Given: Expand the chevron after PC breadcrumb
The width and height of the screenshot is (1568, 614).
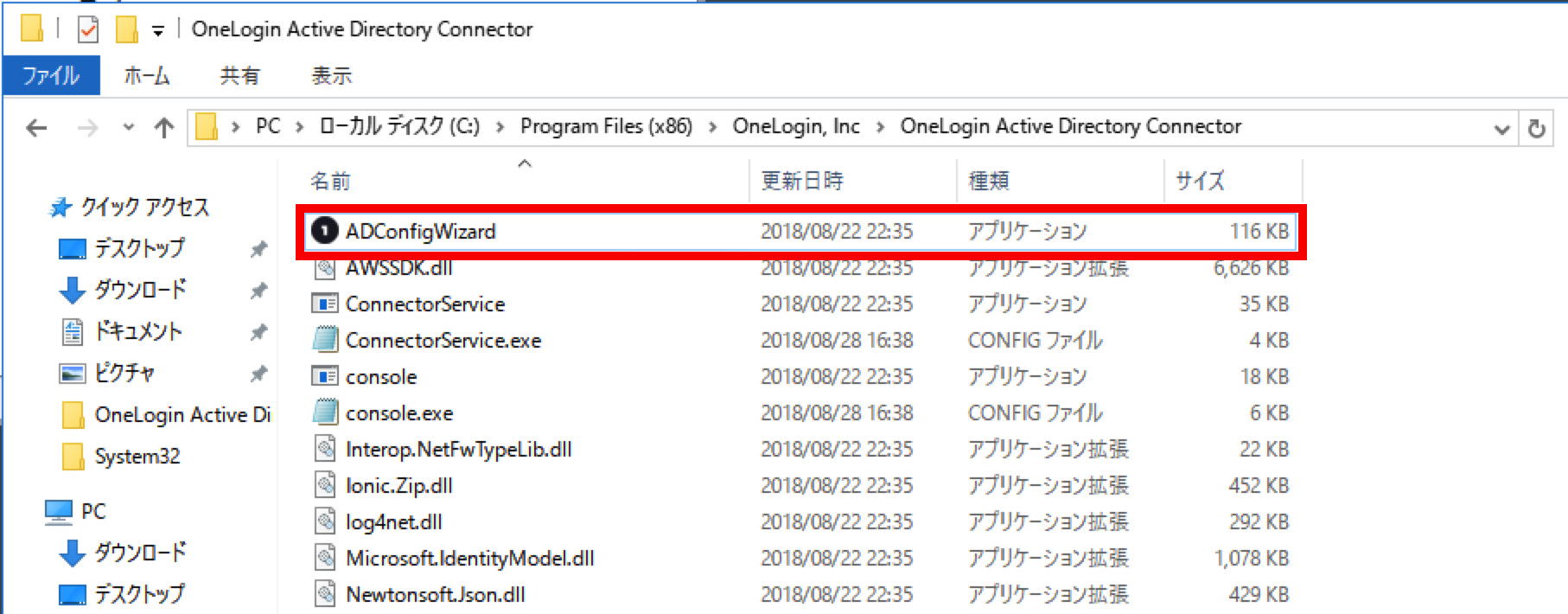Looking at the screenshot, I should coord(300,128).
